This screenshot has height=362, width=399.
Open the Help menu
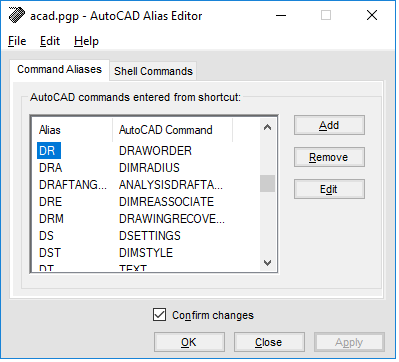click(x=86, y=41)
